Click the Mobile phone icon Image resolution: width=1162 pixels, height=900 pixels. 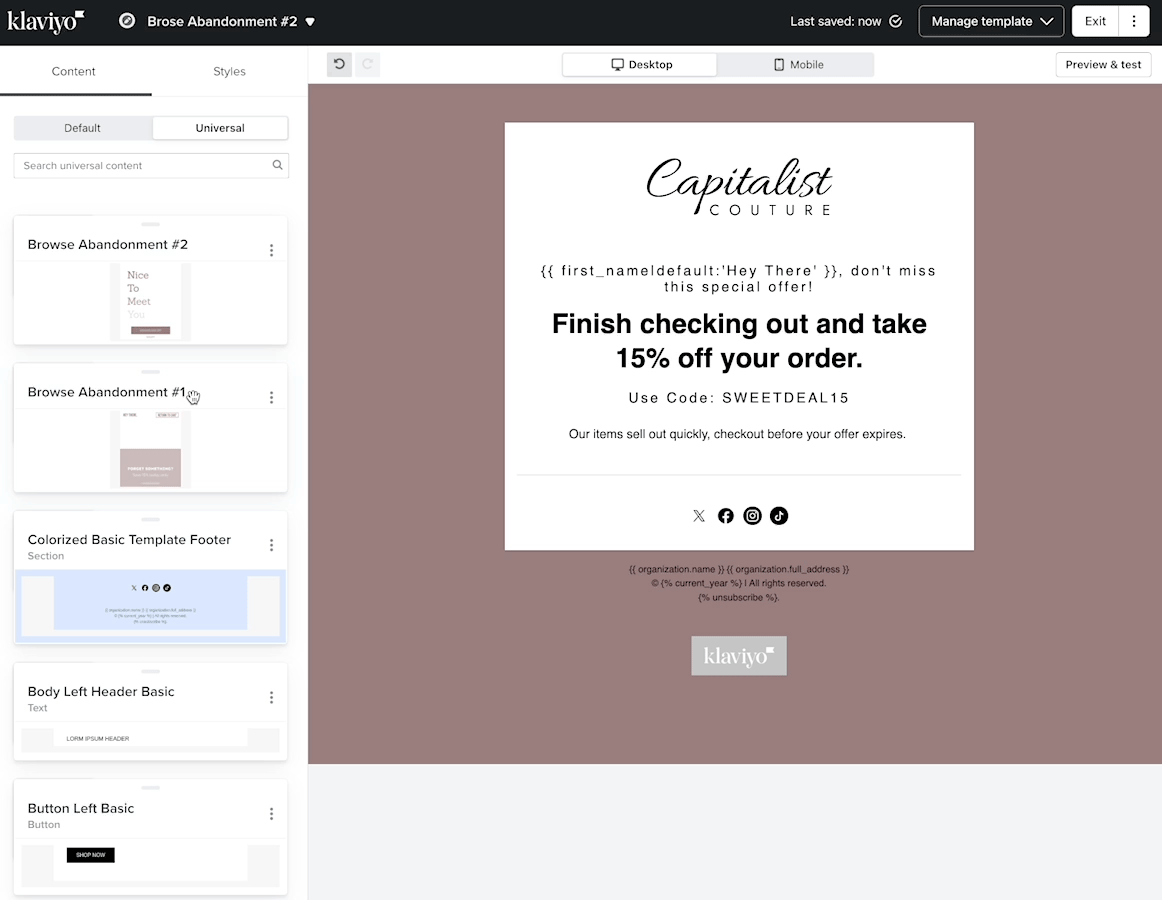779,64
